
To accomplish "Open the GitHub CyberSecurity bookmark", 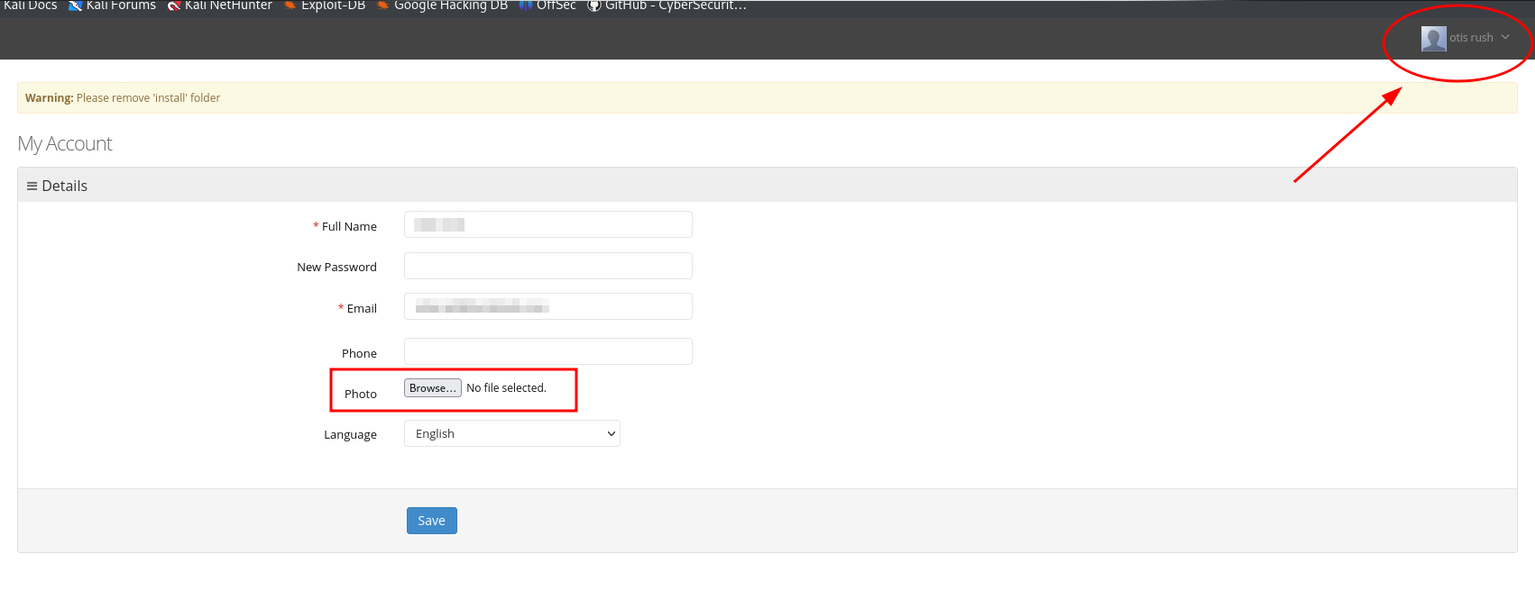I will point(666,6).
